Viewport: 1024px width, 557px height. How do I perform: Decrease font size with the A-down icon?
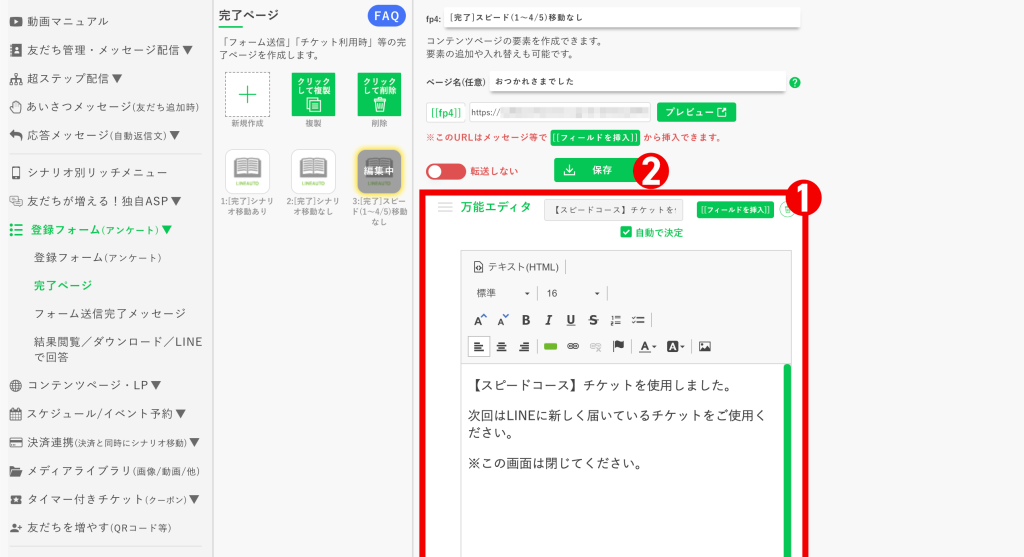click(x=502, y=320)
